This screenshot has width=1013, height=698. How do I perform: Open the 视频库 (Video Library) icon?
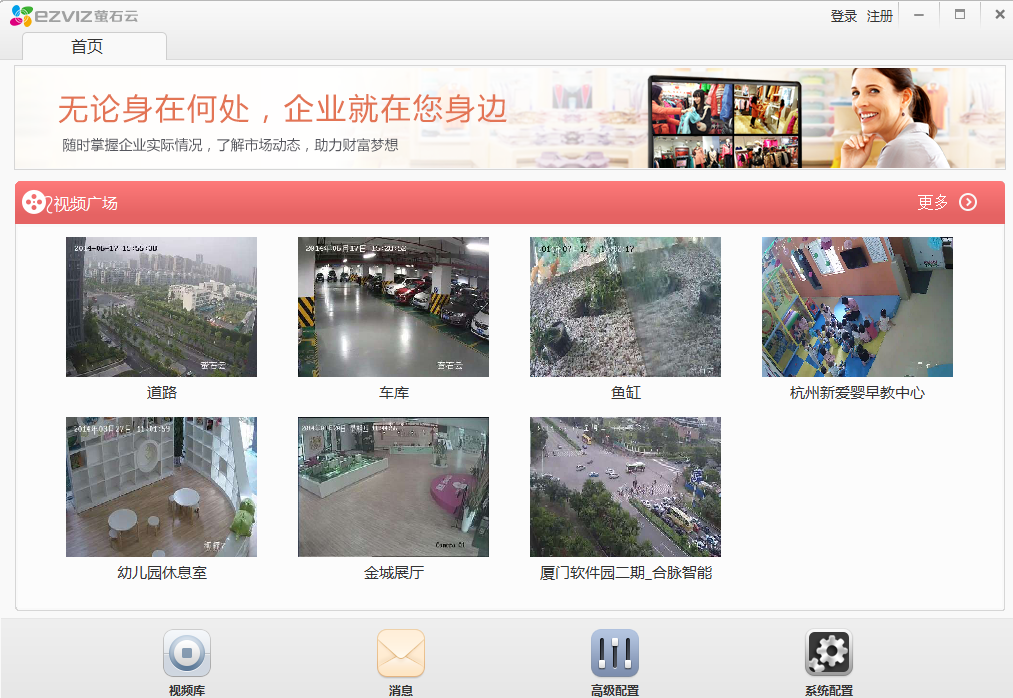(185, 653)
